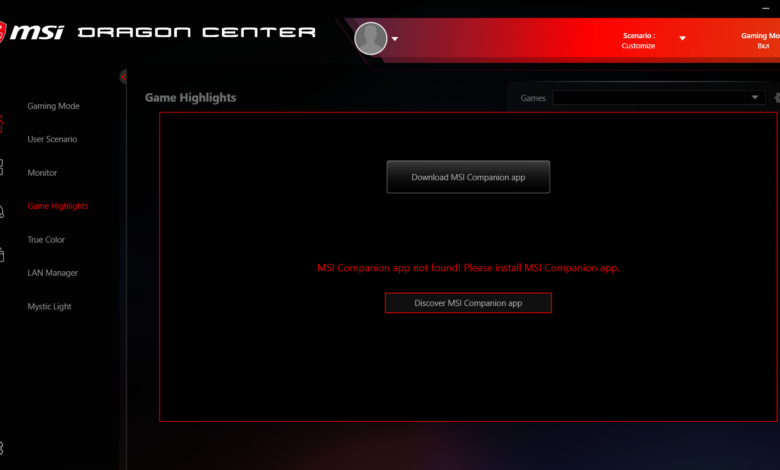780x470 pixels.
Task: Open Game Highlights settings gear
Action: pyautogui.click(x=777, y=97)
